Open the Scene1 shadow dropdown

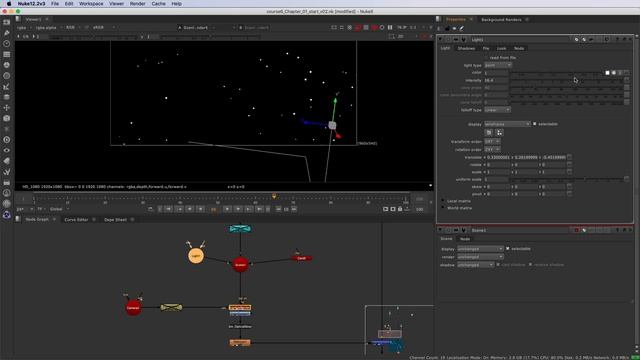point(476,265)
